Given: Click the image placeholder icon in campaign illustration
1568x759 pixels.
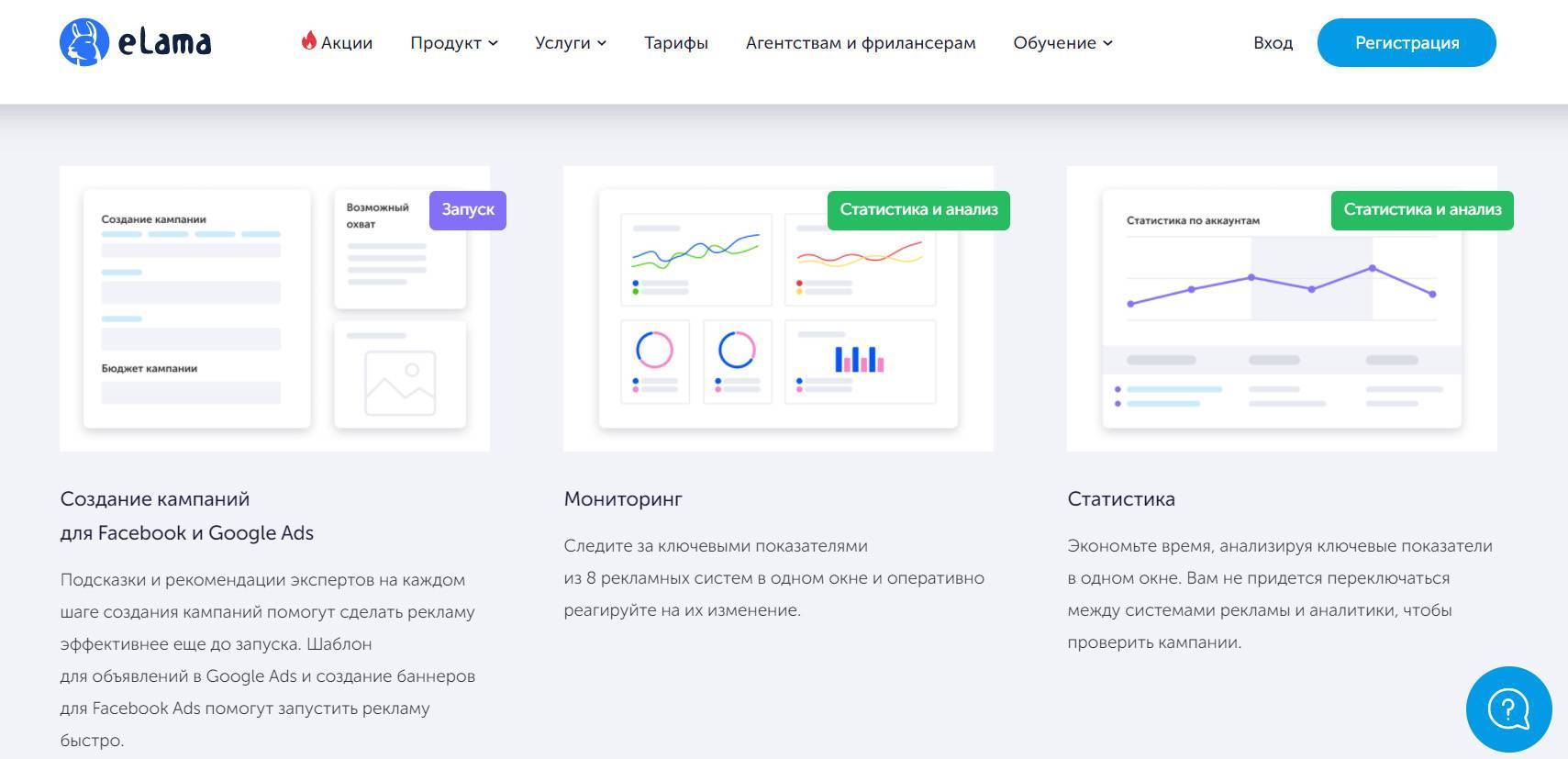Looking at the screenshot, I should click(x=400, y=383).
